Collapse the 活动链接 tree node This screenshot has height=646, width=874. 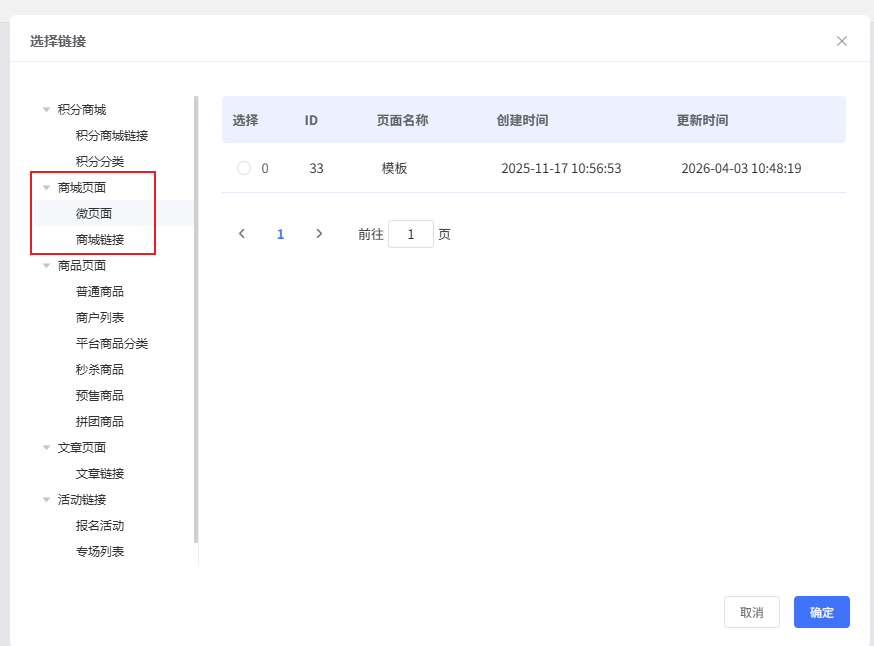[x=46, y=500]
